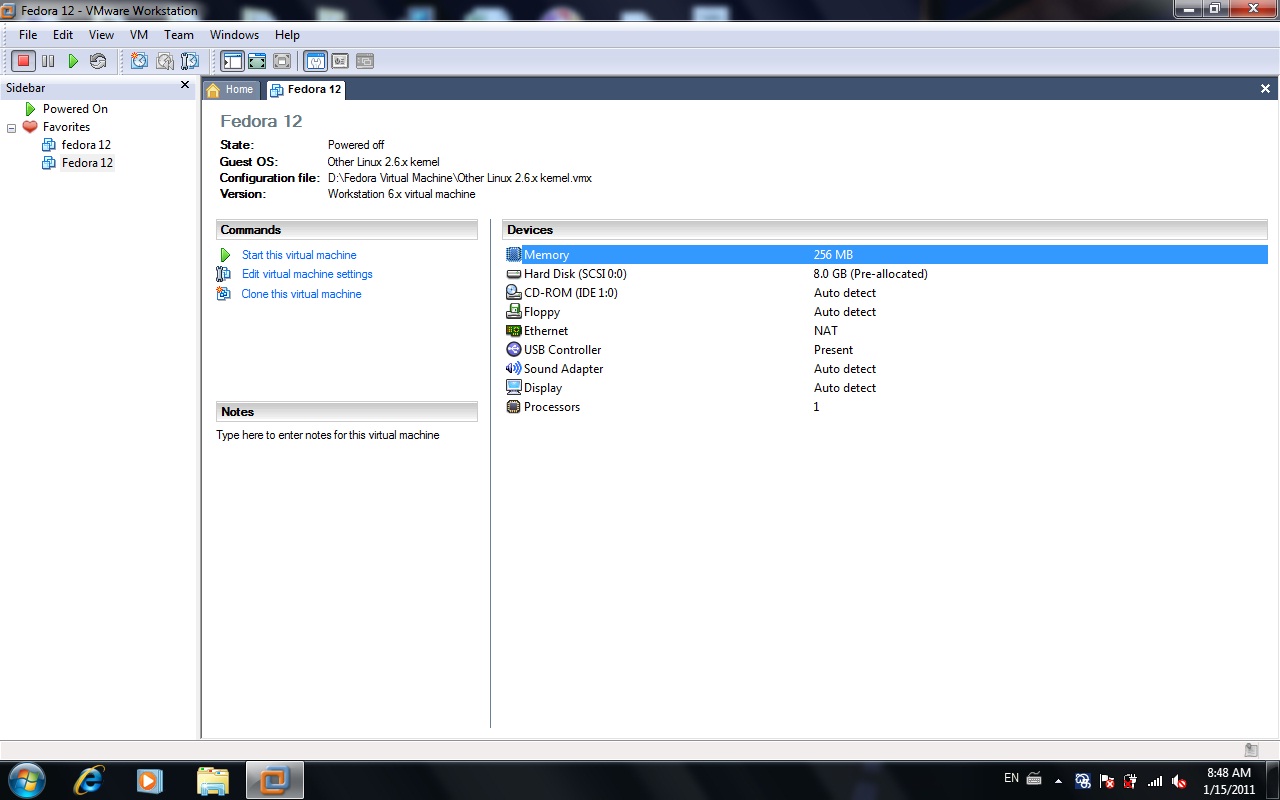Select the Memory device row
The image size is (1280, 800).
click(x=886, y=255)
